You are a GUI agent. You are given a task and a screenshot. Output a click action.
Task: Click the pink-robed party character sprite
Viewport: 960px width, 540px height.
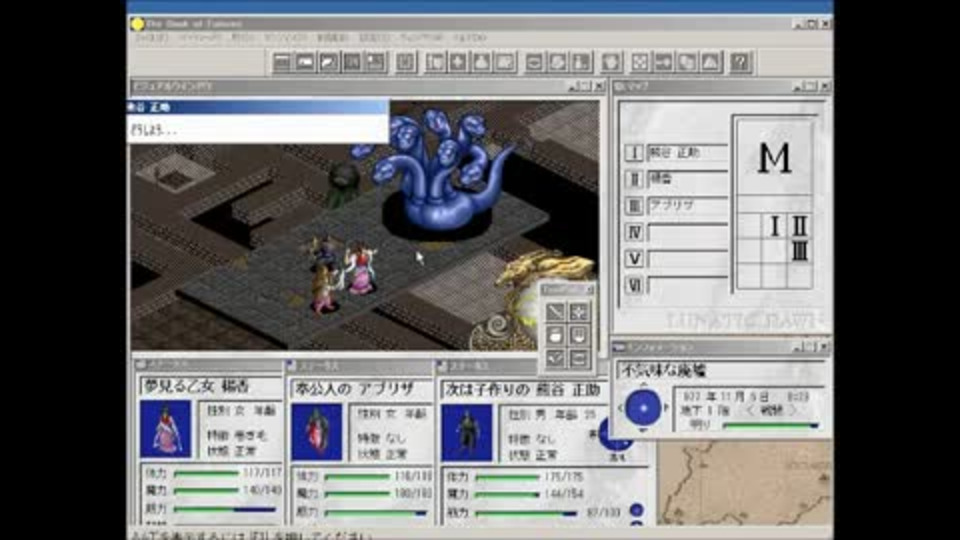361,269
